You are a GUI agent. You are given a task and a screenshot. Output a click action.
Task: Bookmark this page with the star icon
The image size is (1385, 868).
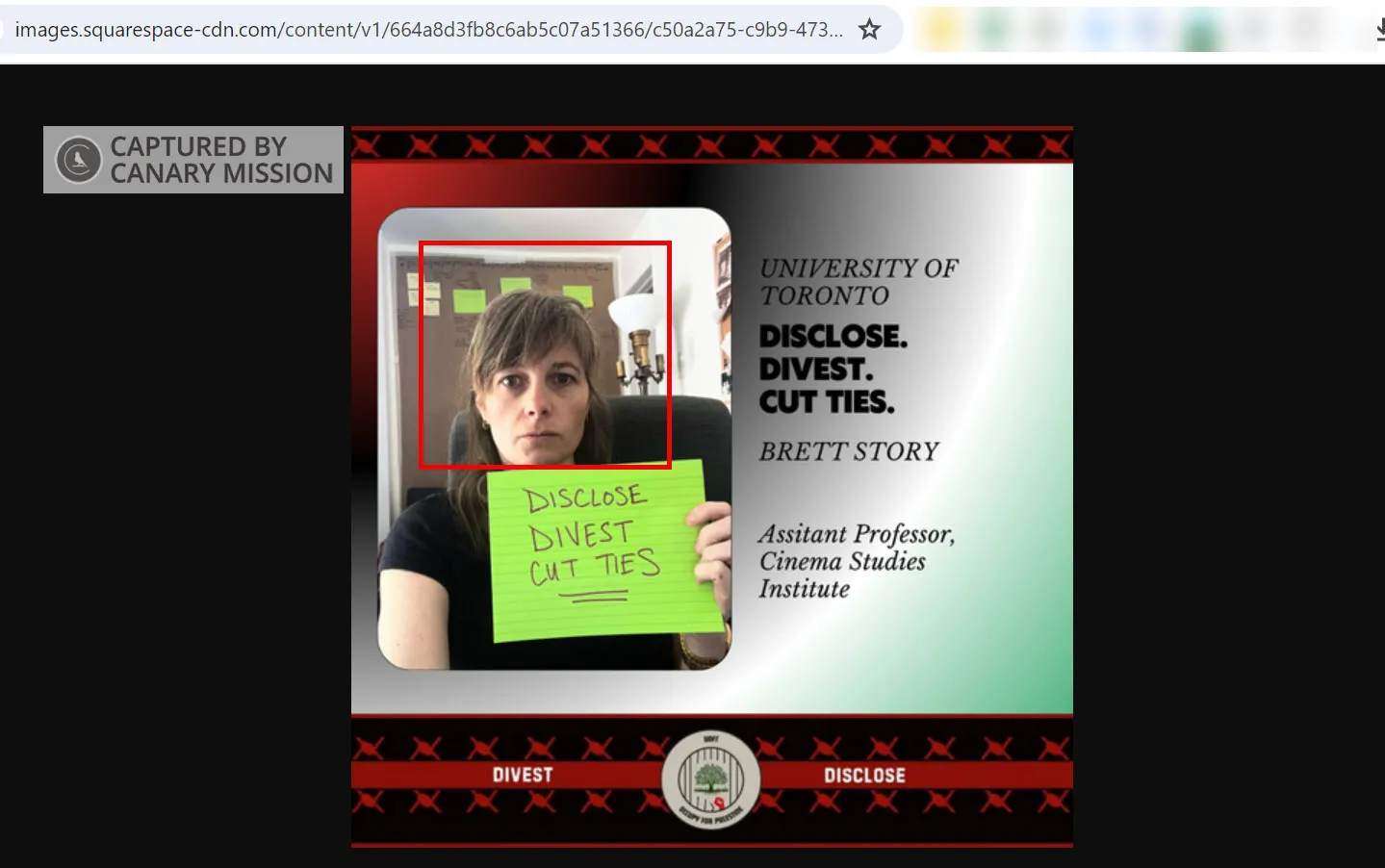870,30
